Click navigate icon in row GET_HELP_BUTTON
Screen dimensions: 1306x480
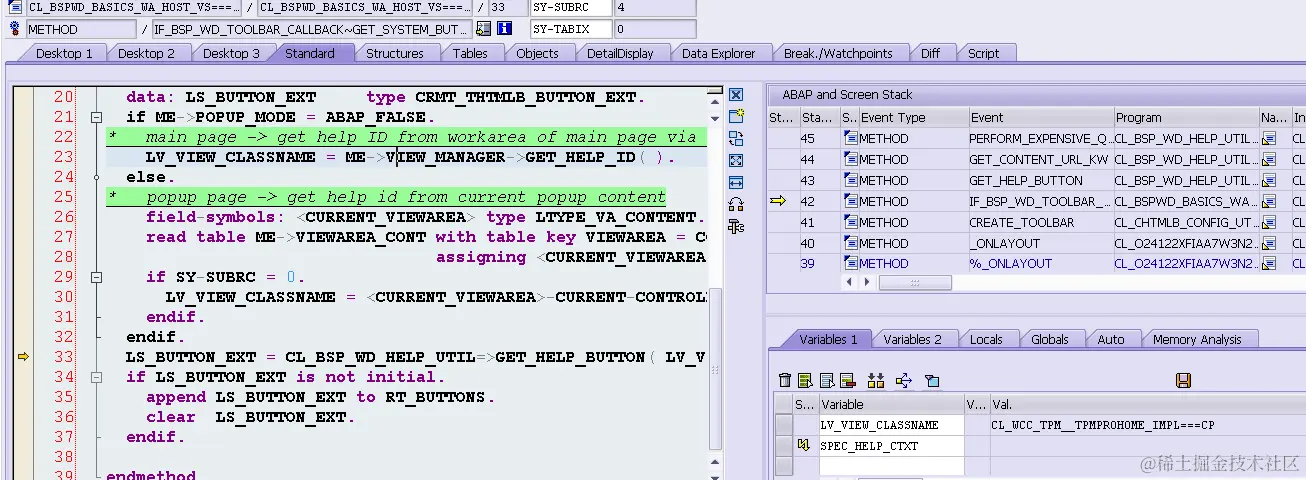click(1270, 181)
